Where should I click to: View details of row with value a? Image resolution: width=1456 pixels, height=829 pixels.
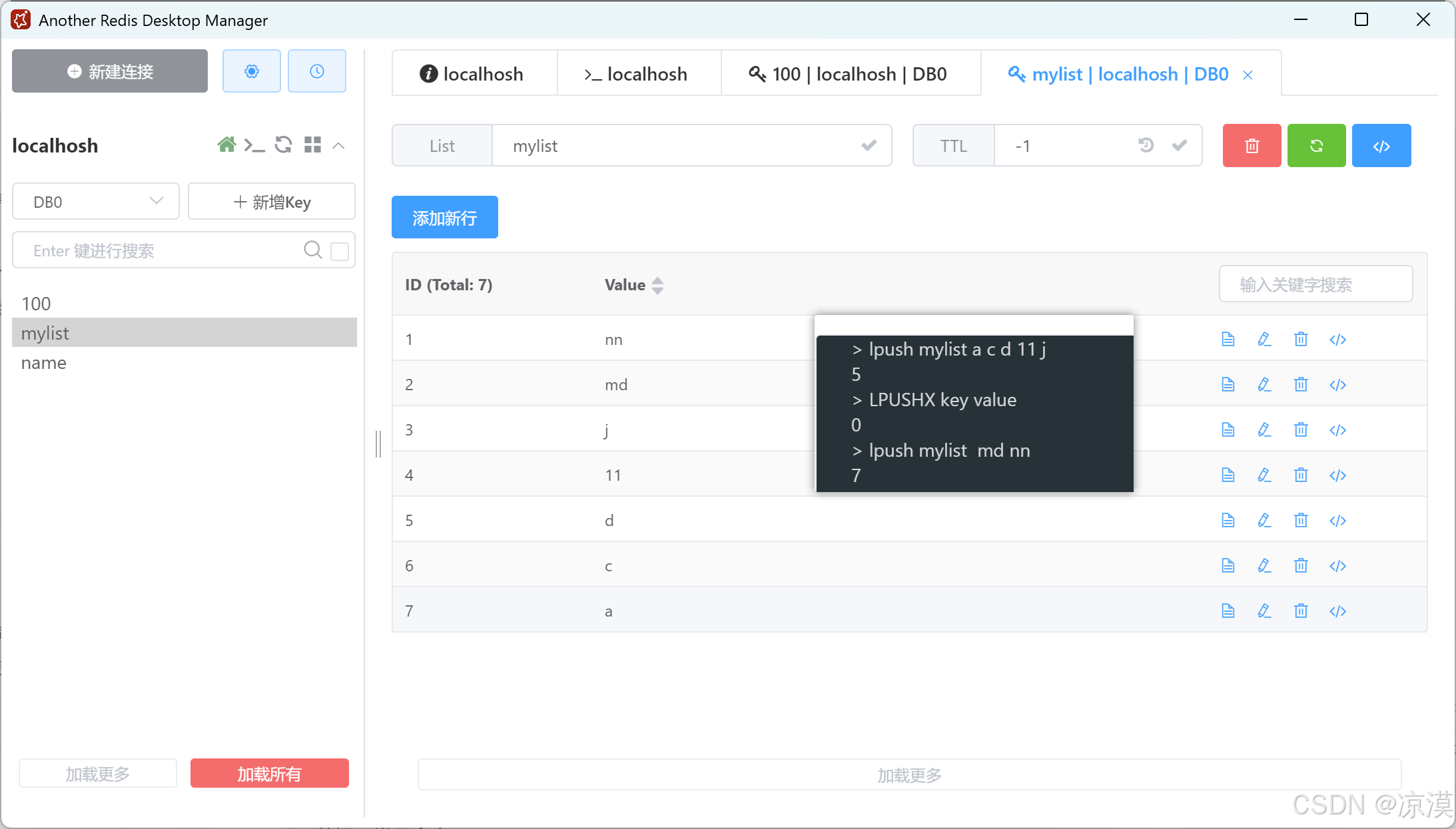click(1228, 611)
